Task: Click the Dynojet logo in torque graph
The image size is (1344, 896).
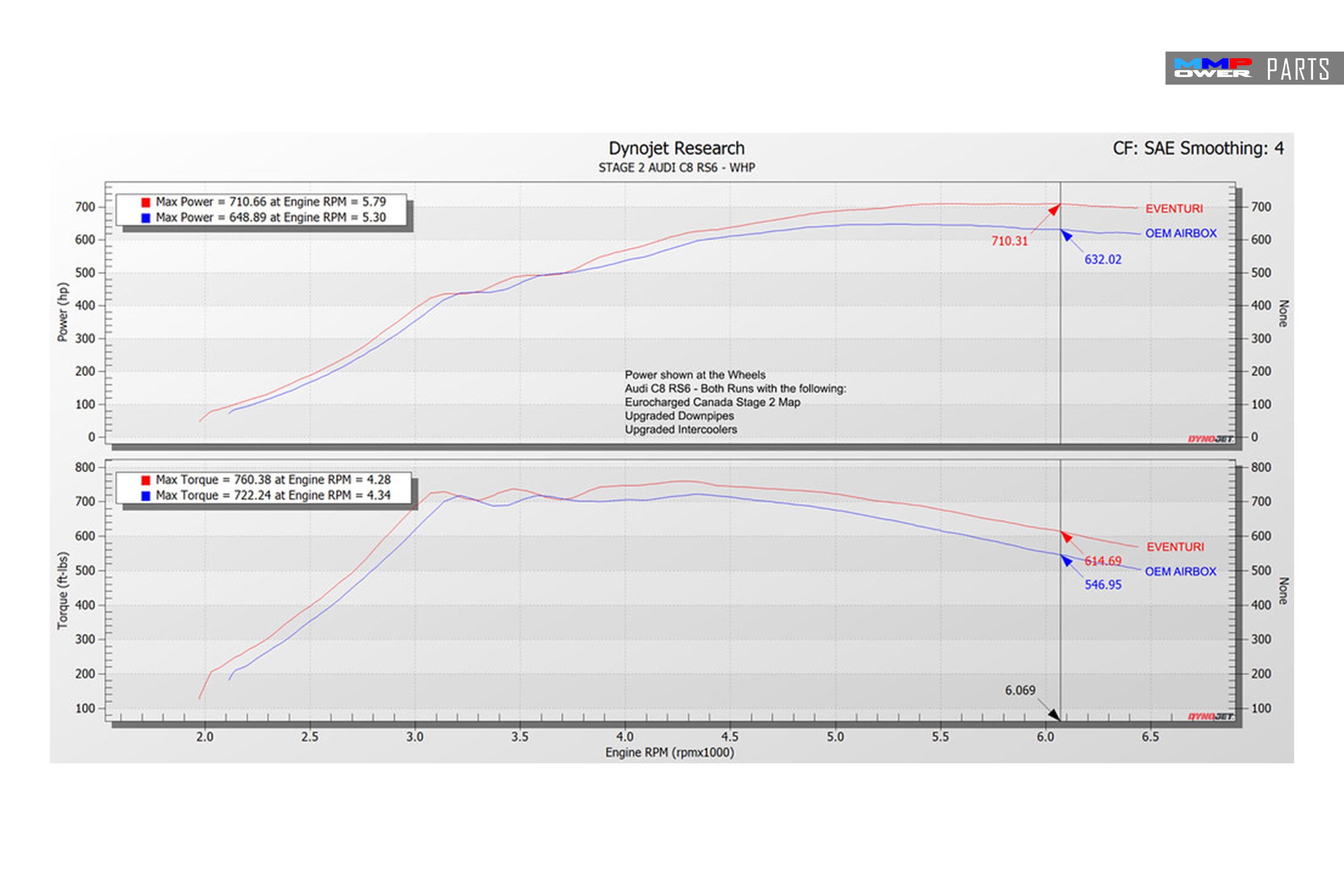Action: (x=1210, y=716)
